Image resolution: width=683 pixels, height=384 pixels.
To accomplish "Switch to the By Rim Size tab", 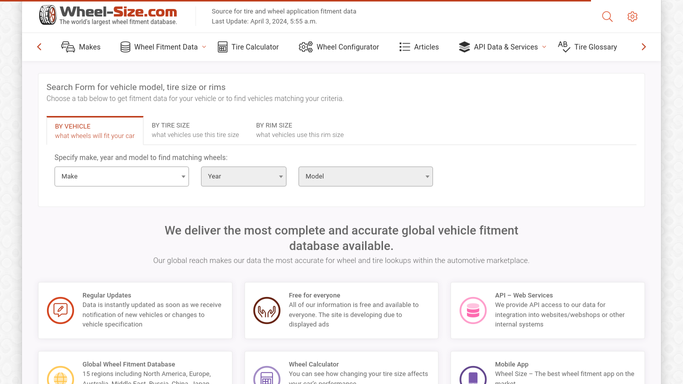I will pos(300,130).
